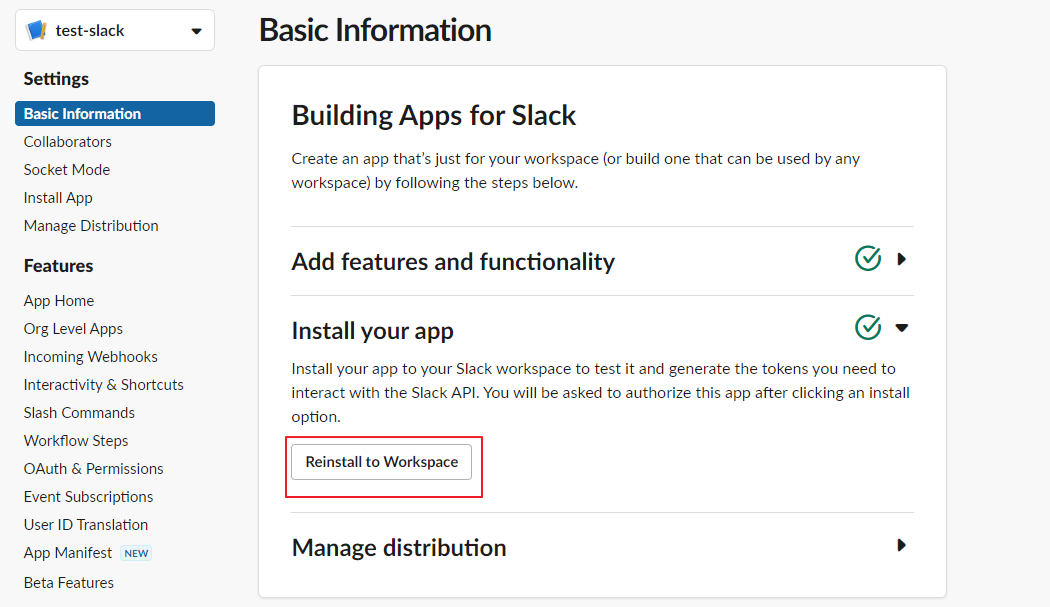Select Basic Information in sidebar
1050x607 pixels.
[115, 114]
